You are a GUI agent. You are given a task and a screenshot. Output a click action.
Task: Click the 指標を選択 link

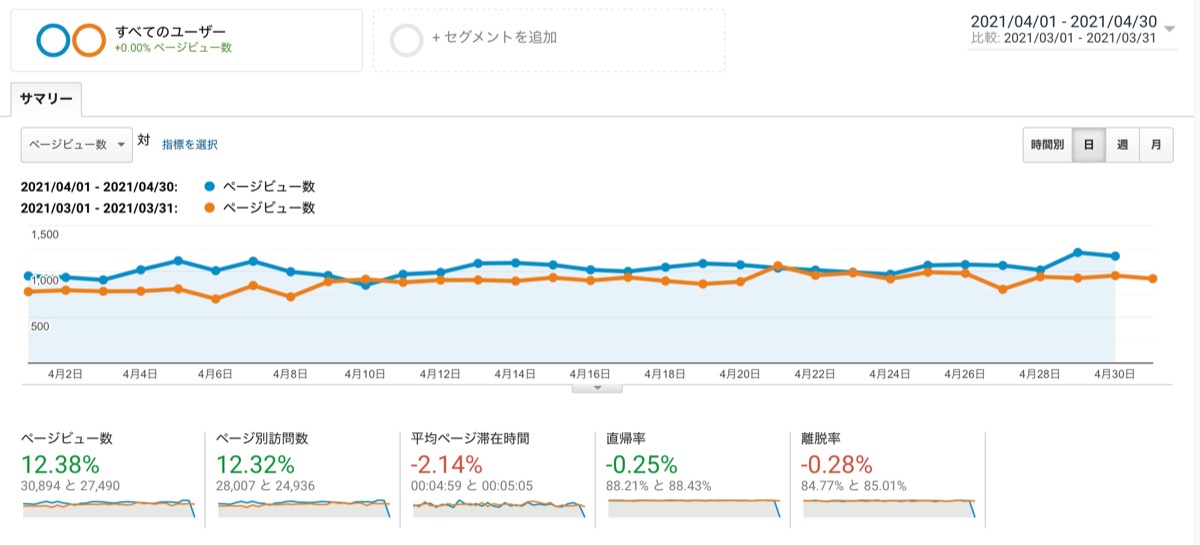[190, 145]
